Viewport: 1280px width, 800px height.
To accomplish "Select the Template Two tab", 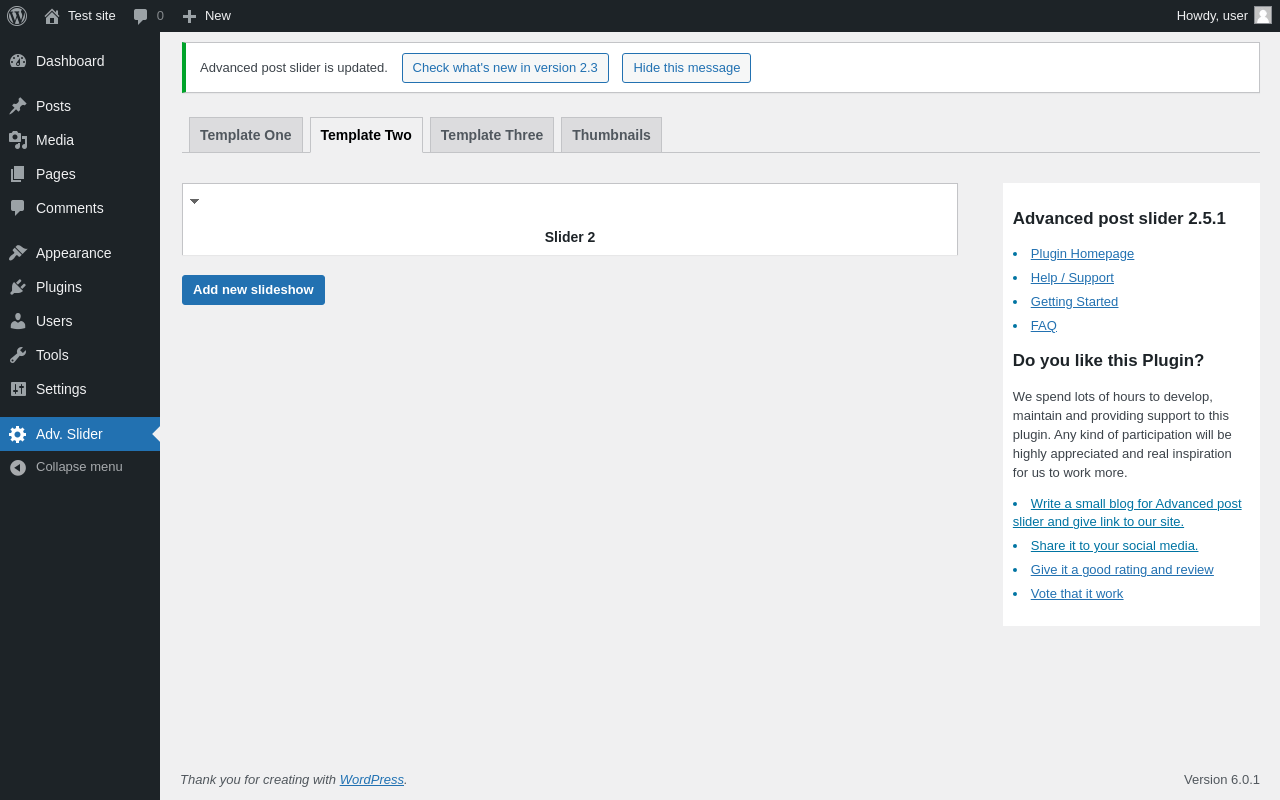I will (x=366, y=135).
